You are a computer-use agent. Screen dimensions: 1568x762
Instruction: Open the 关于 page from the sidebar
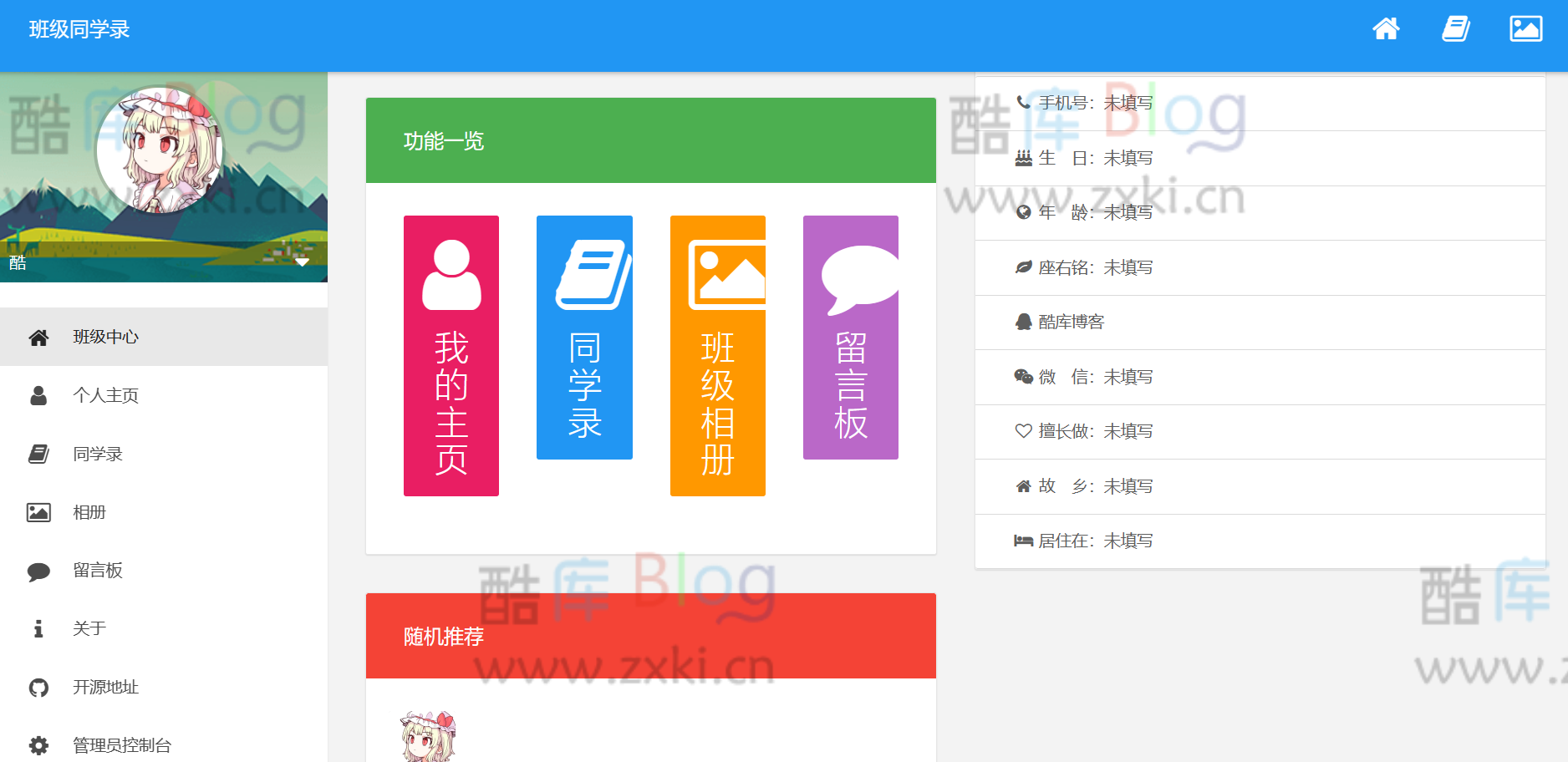coord(89,628)
